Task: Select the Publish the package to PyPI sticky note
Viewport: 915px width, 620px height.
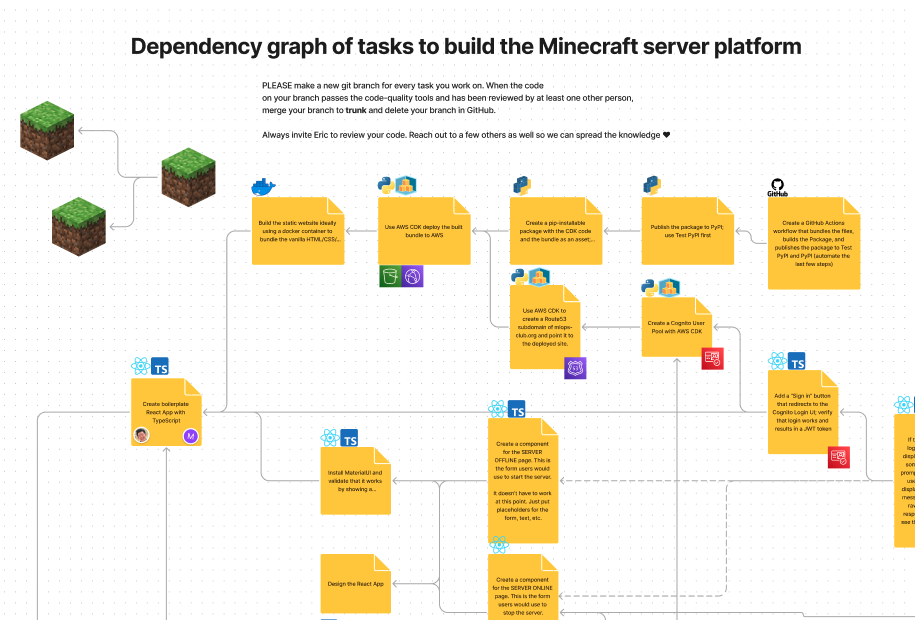Action: pyautogui.click(x=687, y=230)
